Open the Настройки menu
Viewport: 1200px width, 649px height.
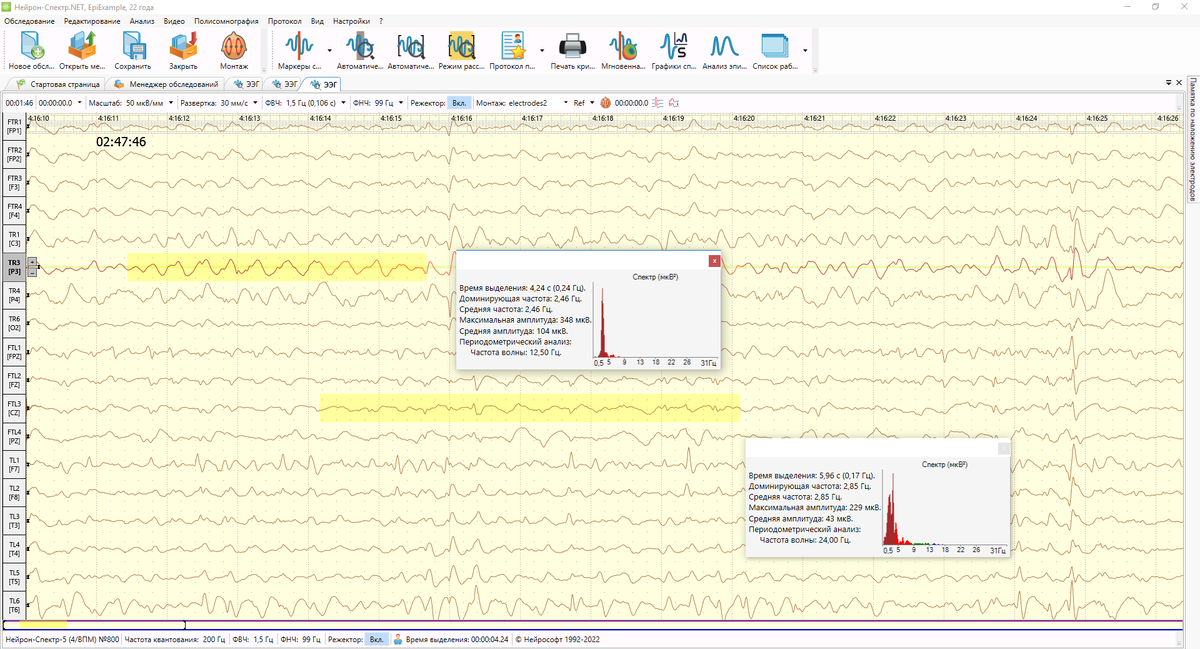(x=351, y=21)
